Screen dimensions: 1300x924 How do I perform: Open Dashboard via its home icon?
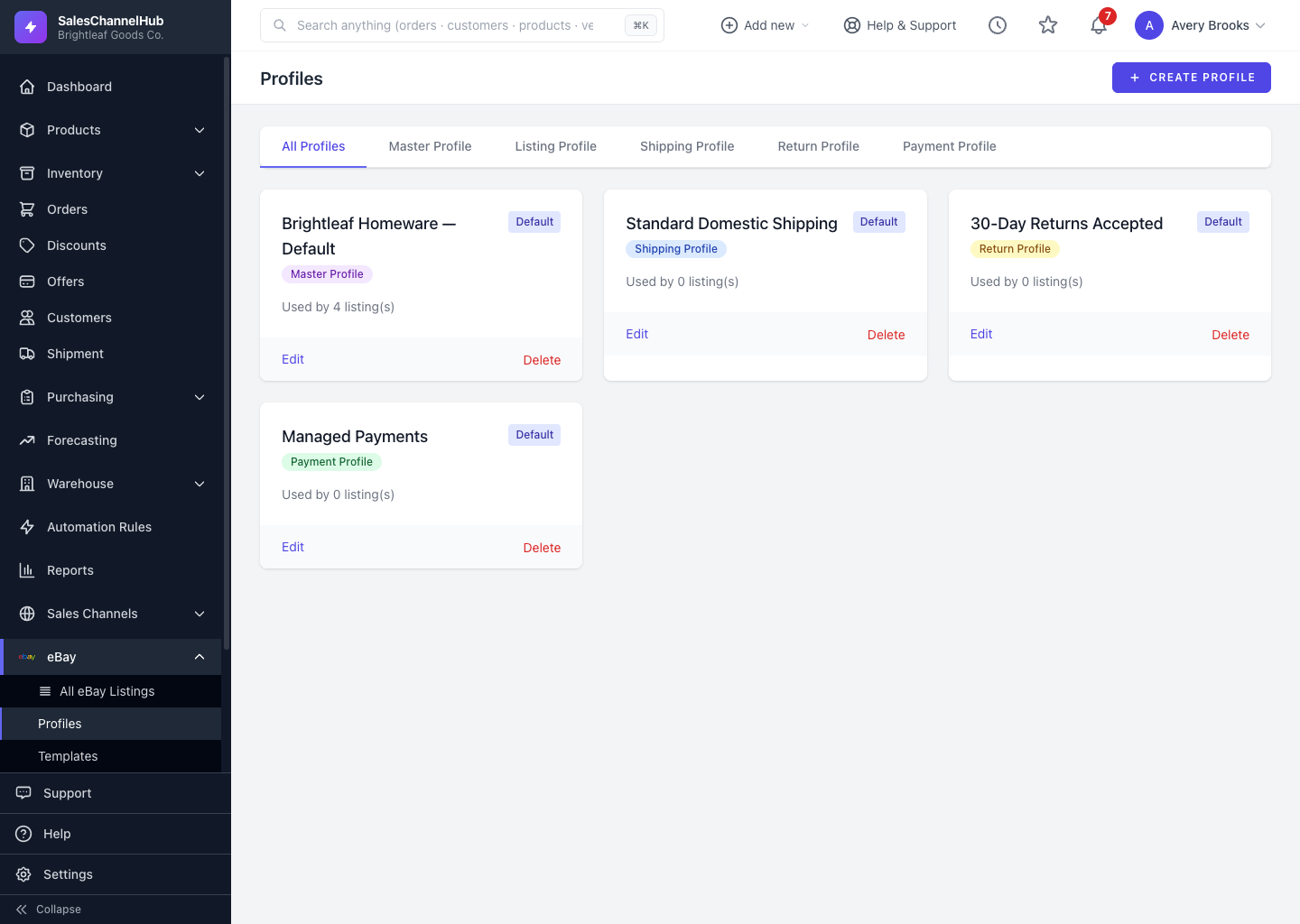(x=27, y=87)
